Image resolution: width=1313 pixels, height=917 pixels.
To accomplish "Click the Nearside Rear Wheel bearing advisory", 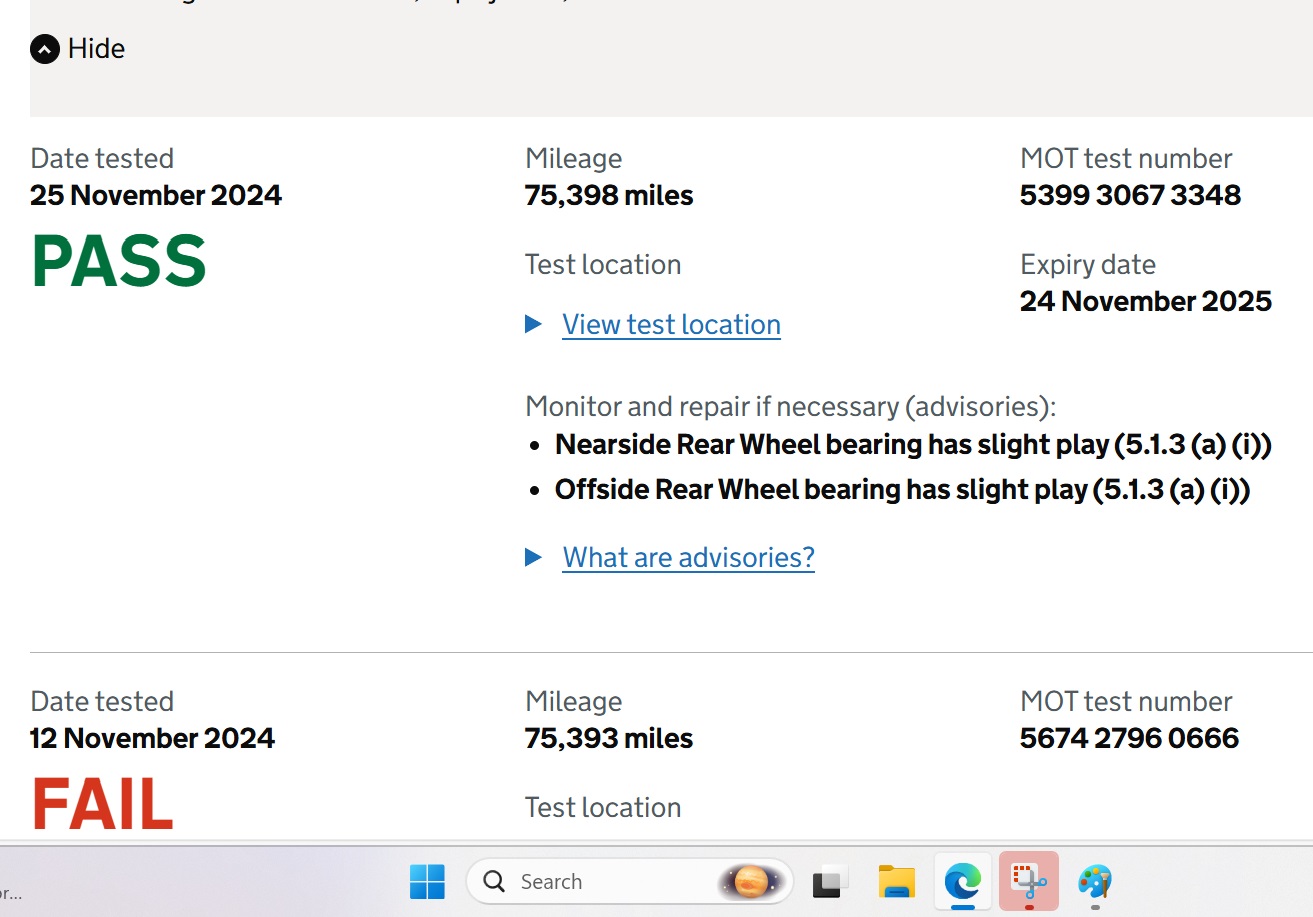I will click(912, 444).
